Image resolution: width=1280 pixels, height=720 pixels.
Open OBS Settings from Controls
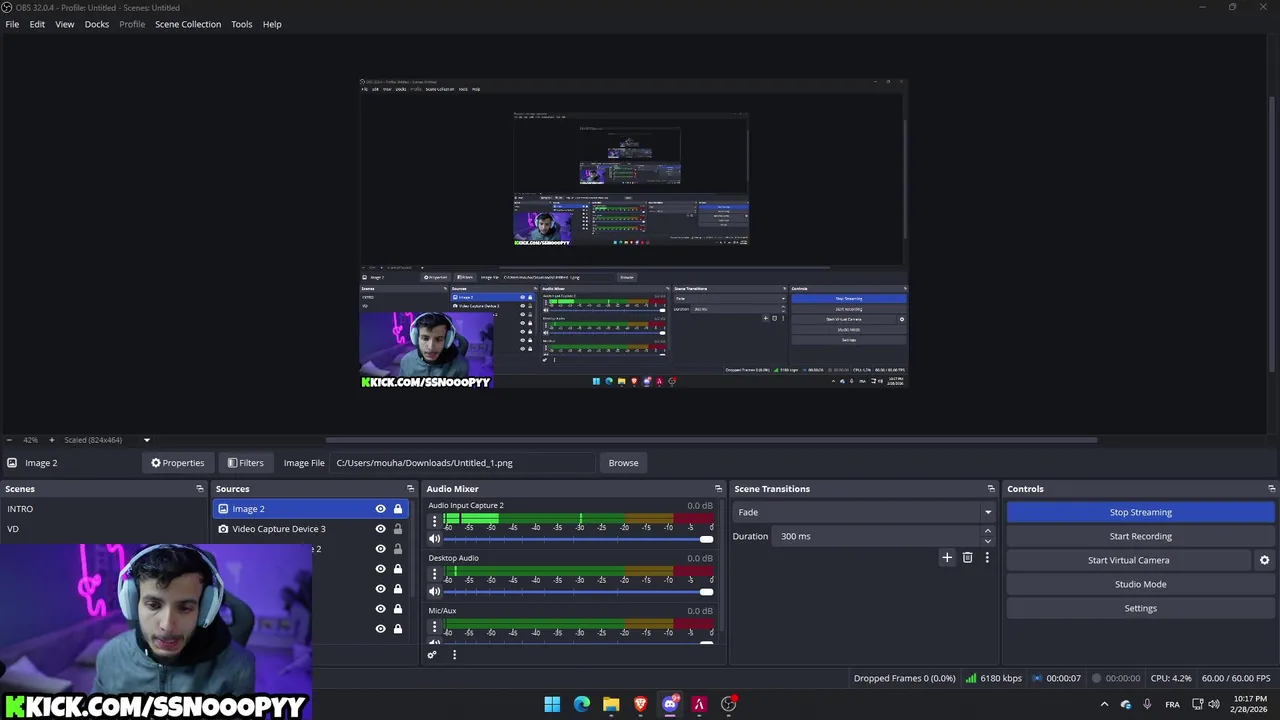click(x=1140, y=608)
